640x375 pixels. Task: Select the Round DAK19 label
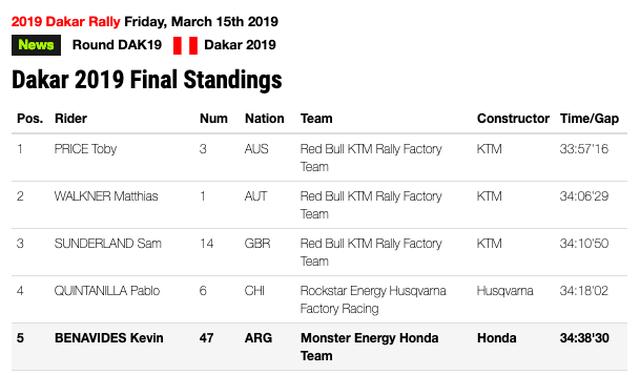click(117, 44)
